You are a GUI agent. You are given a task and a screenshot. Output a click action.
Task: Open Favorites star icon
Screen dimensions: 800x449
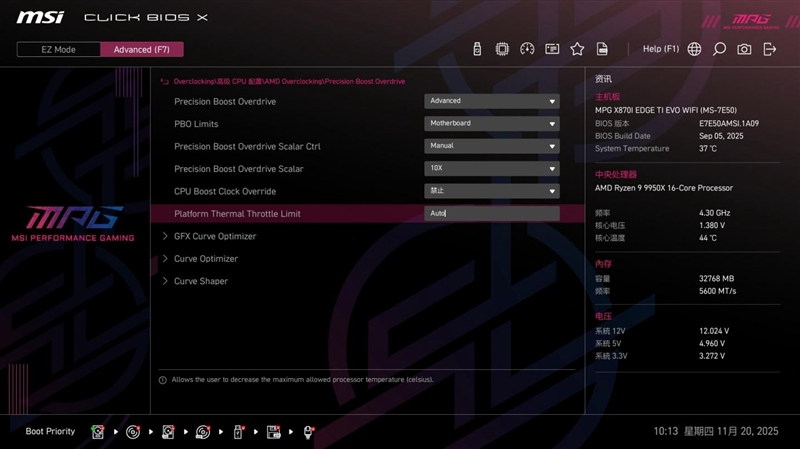click(577, 49)
